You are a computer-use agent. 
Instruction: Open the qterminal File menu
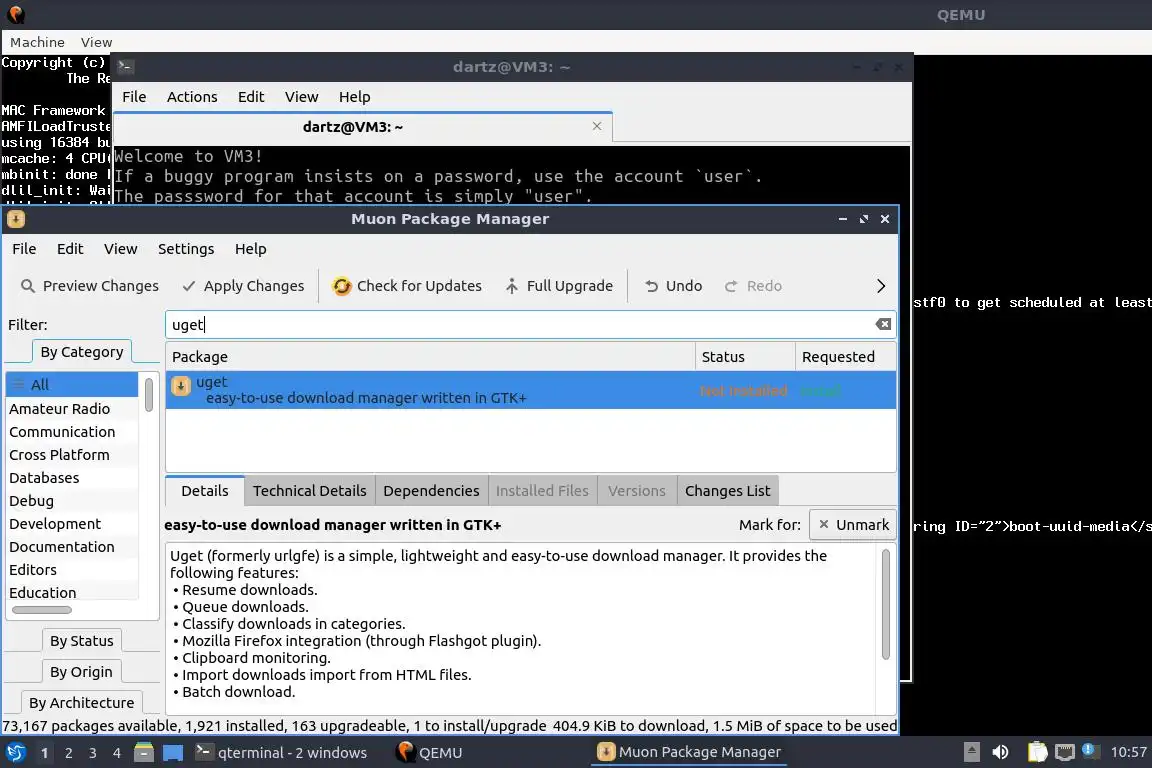(x=134, y=97)
